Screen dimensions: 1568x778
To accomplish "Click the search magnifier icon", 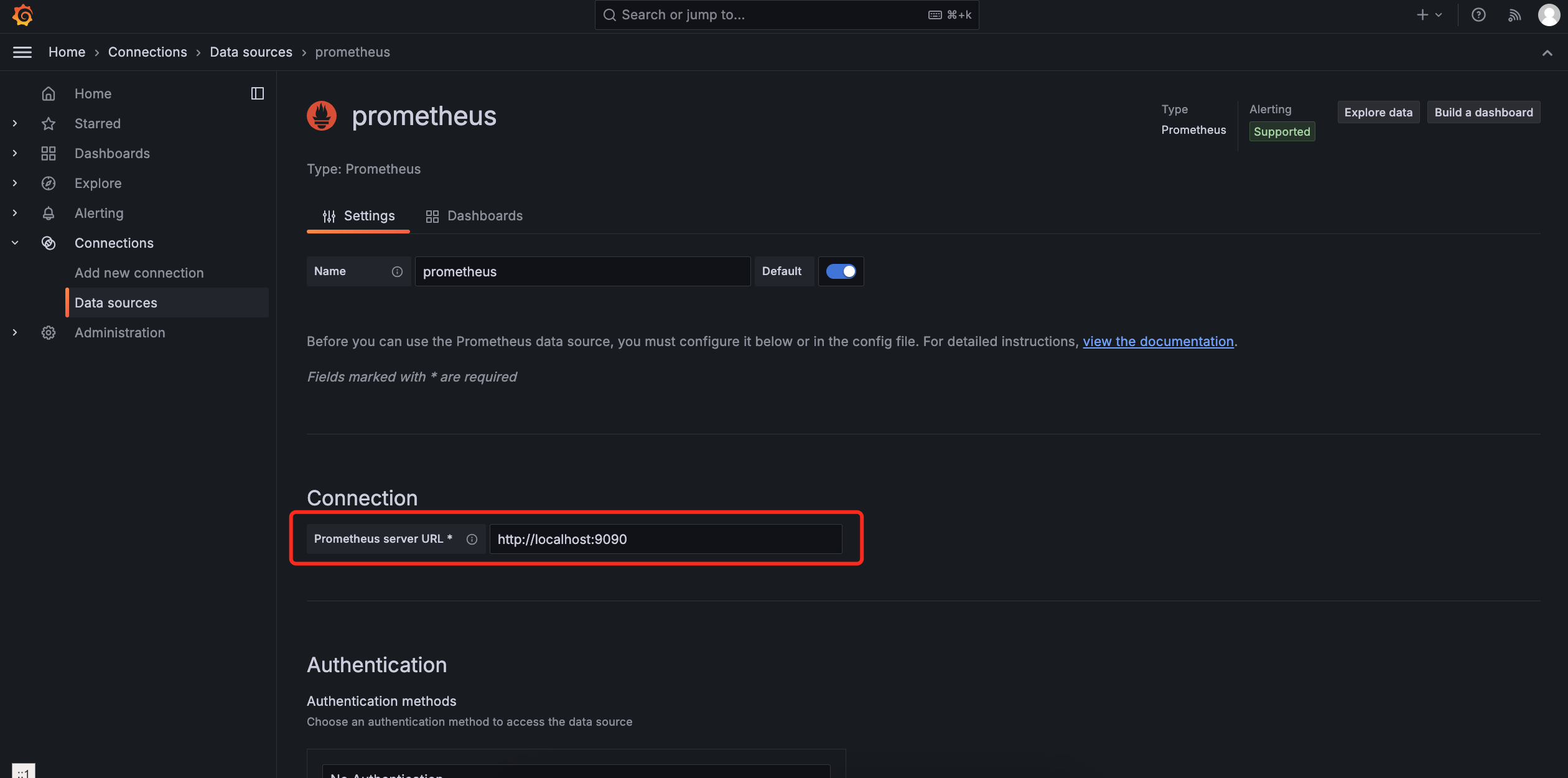I will (x=610, y=15).
